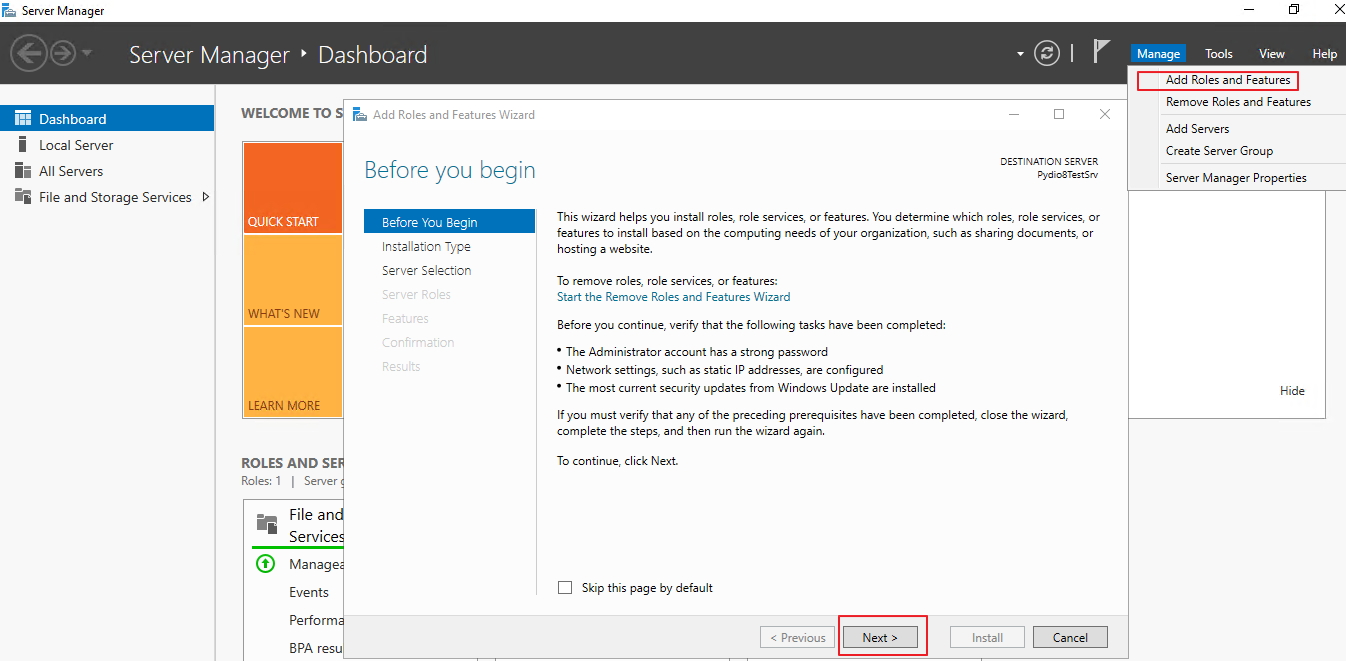Click the greyed-out Install button
Viewport: 1346px width, 661px height.
(987, 637)
